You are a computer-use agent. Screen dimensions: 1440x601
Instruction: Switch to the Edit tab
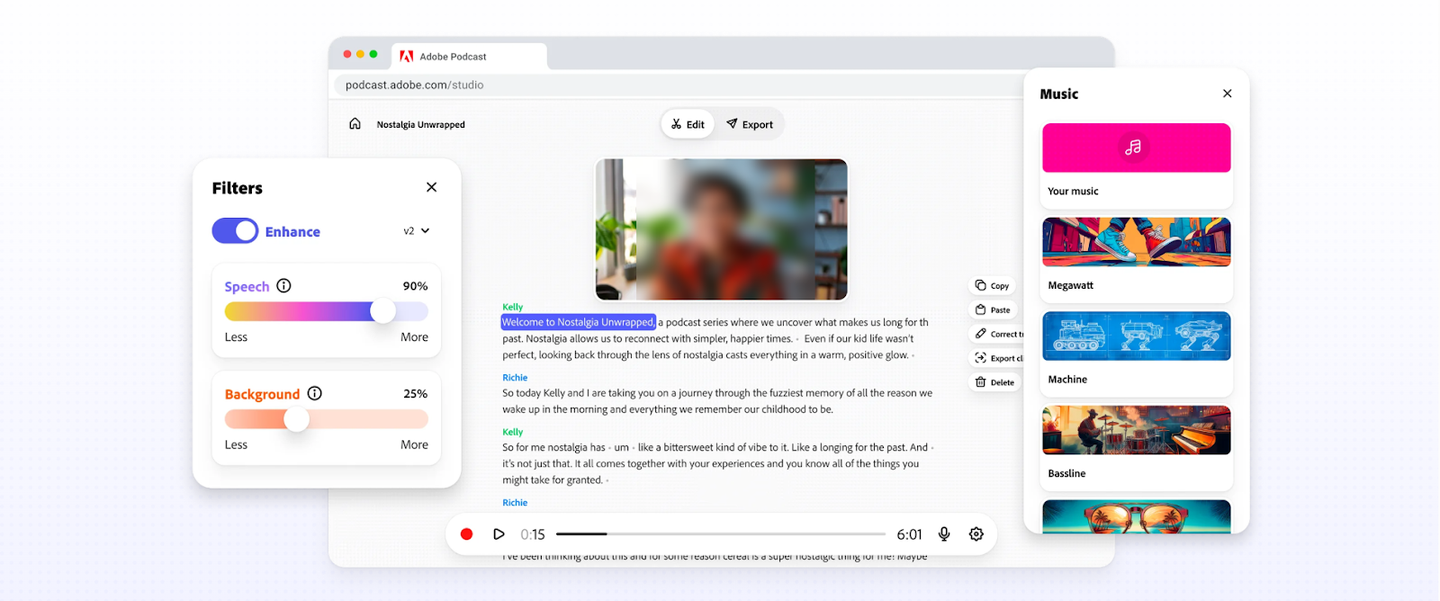(x=688, y=124)
